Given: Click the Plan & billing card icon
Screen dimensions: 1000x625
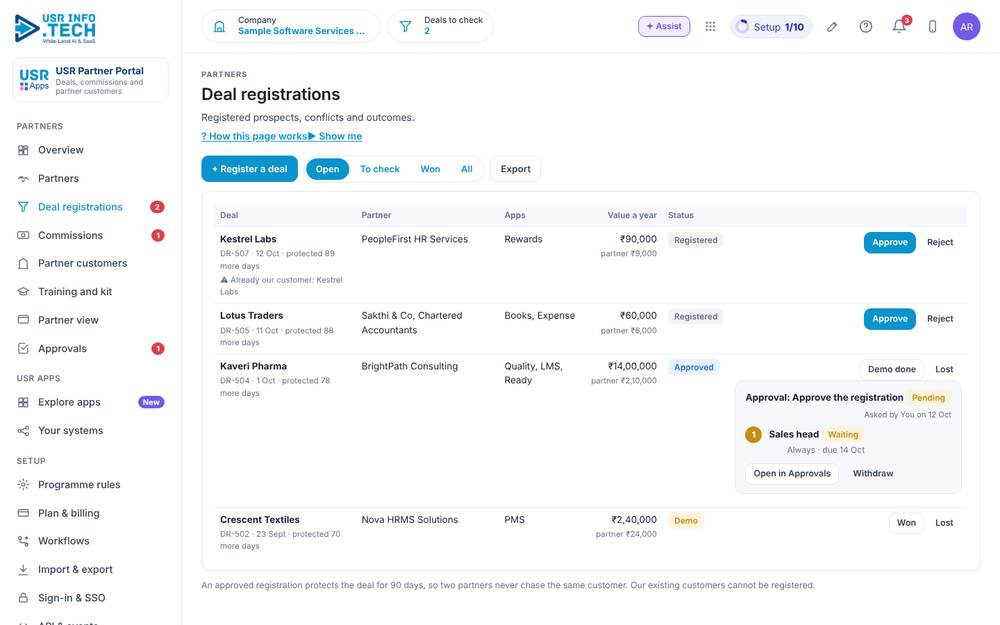Looking at the screenshot, I should click(23, 513).
